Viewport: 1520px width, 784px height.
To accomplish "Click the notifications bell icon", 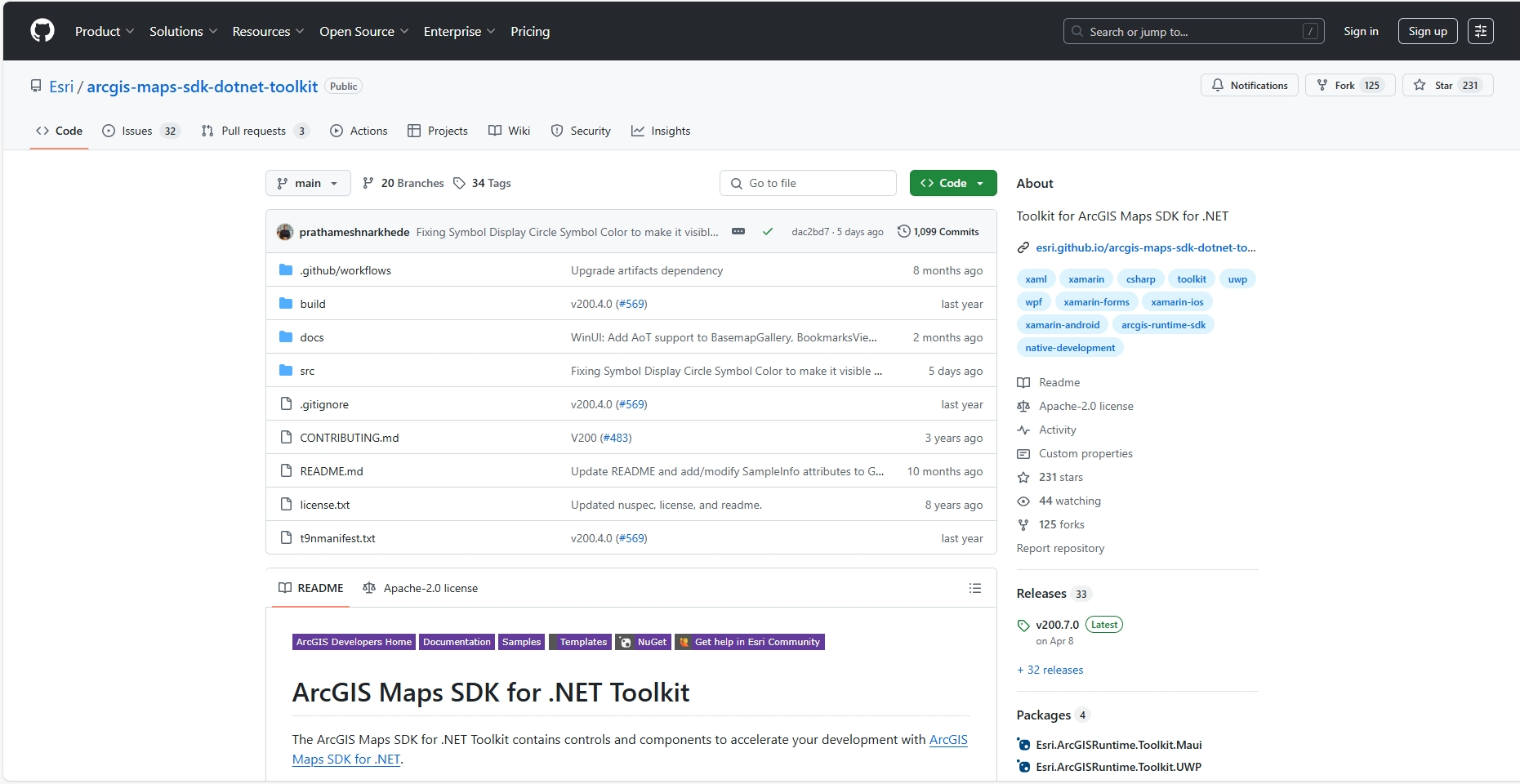I will point(1218,85).
